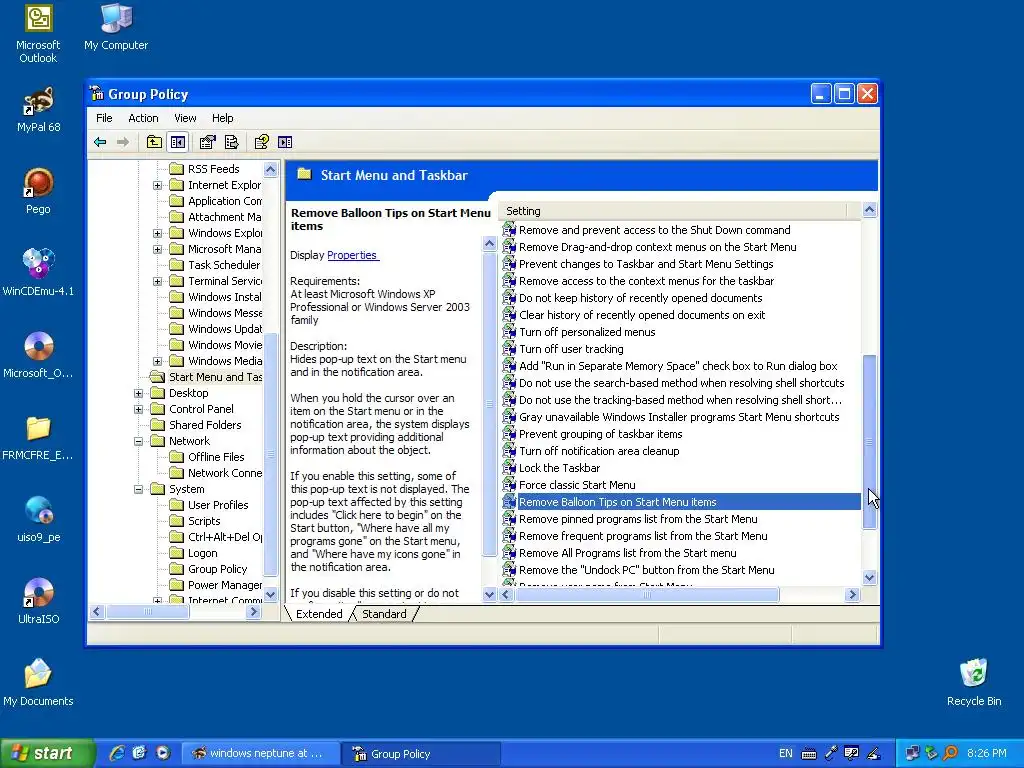The height and width of the screenshot is (768, 1024).
Task: Click the Setting column header
Action: 673,211
